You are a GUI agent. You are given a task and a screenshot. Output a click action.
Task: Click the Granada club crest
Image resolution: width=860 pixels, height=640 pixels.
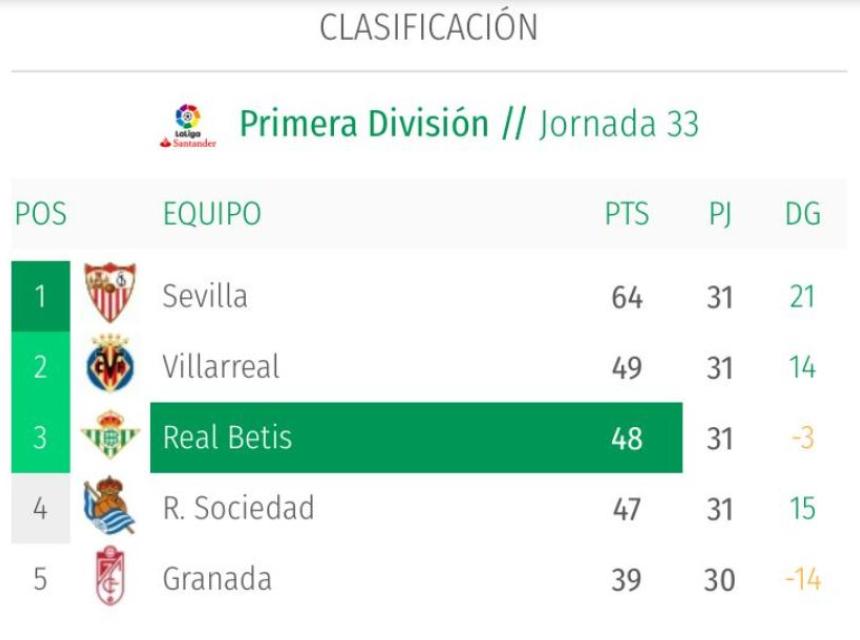(x=110, y=577)
